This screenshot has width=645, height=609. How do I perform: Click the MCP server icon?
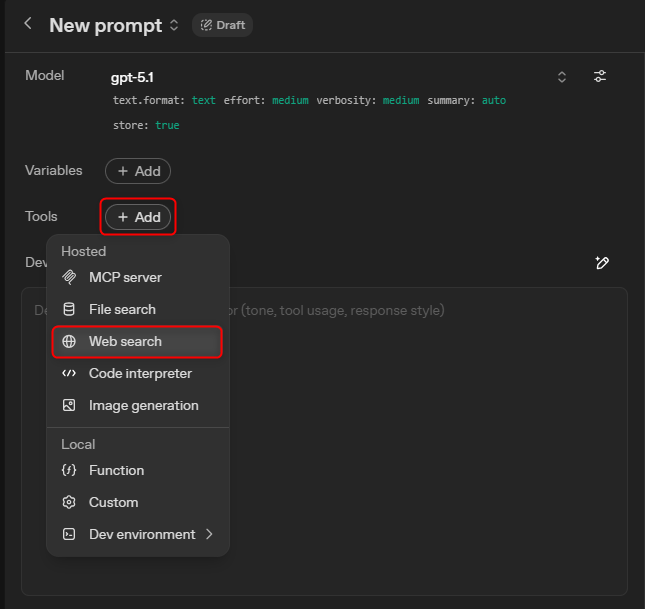click(69, 277)
